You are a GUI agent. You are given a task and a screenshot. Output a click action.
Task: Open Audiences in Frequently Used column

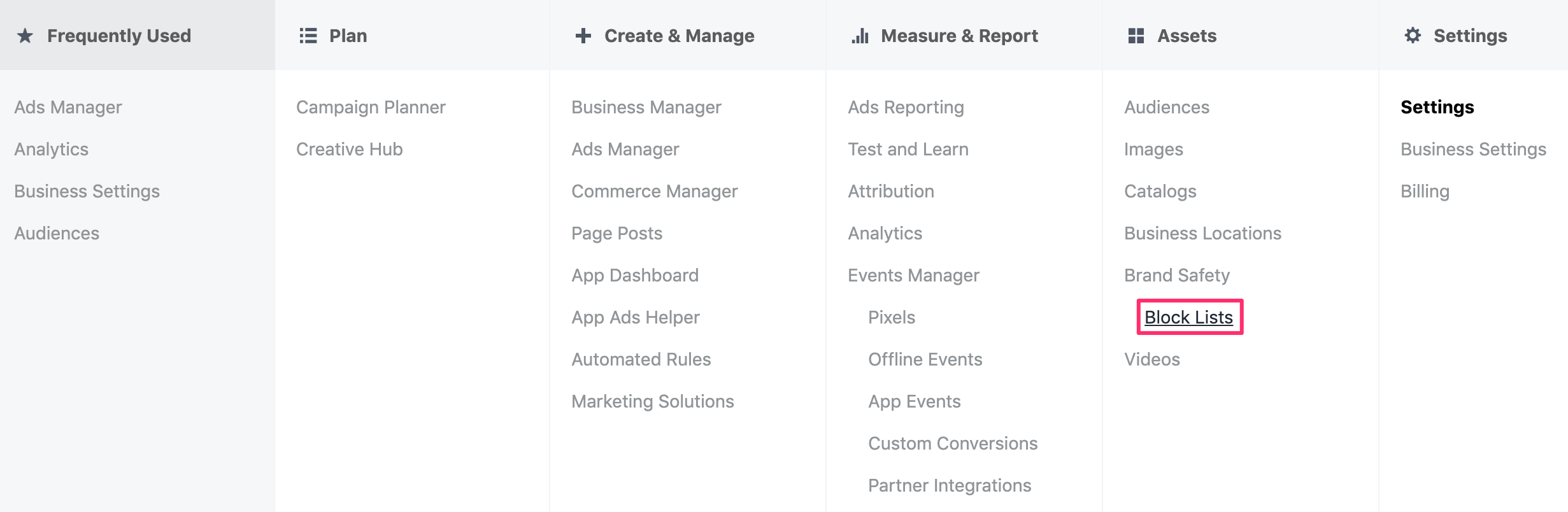(x=57, y=233)
